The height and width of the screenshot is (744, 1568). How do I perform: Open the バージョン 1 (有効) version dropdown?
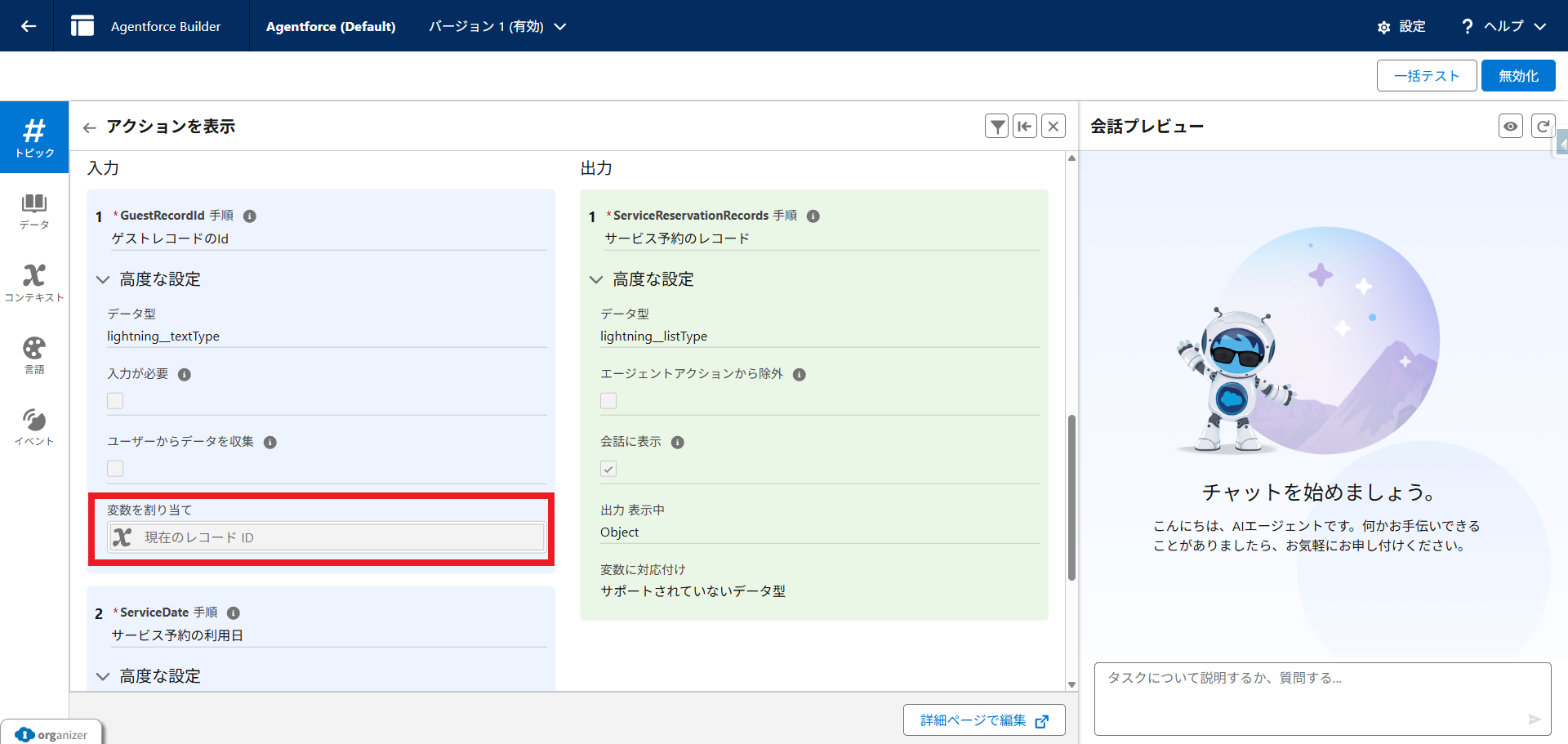pos(498,26)
